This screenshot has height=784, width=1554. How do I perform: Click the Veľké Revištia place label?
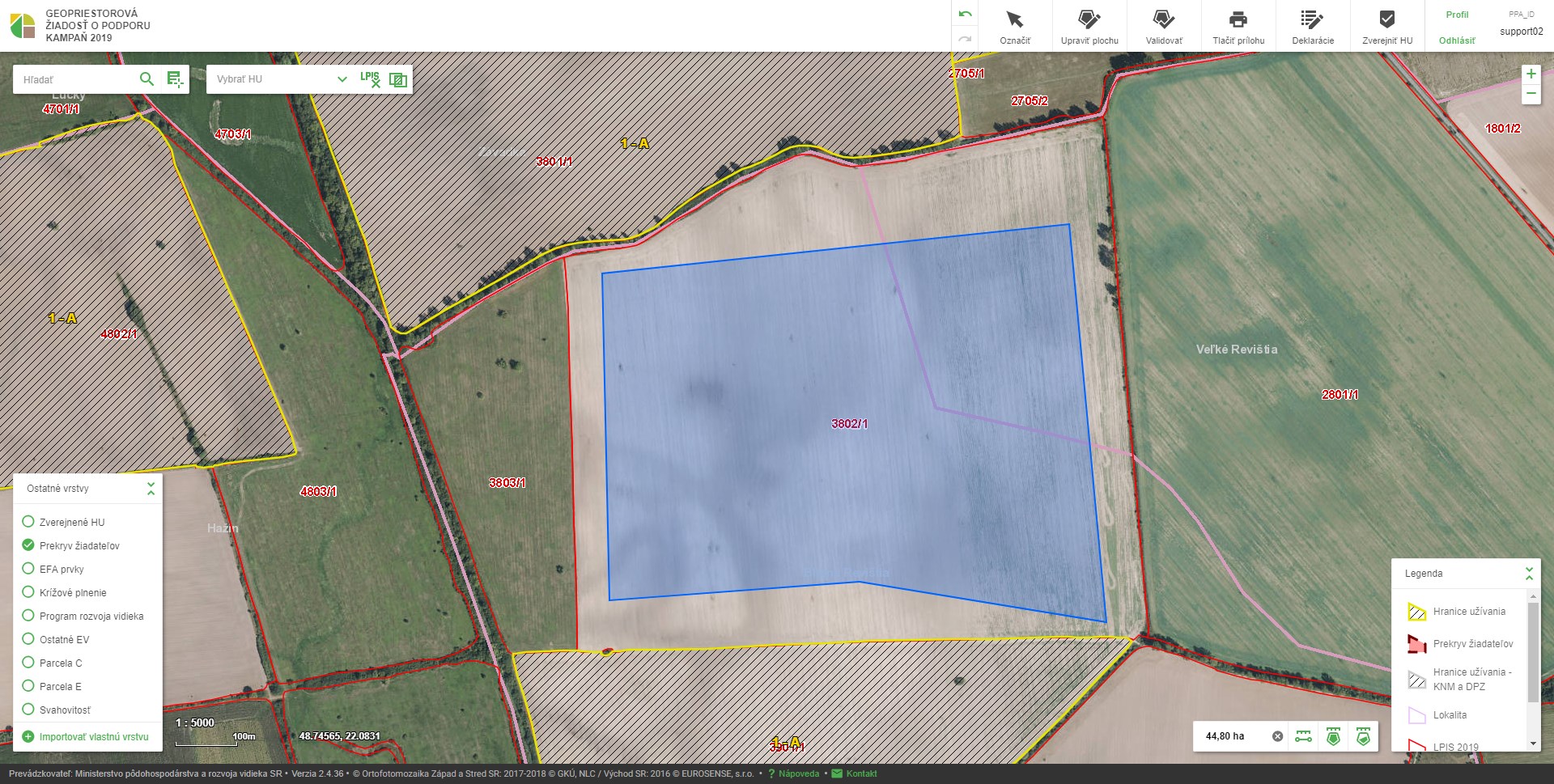pyautogui.click(x=1237, y=350)
